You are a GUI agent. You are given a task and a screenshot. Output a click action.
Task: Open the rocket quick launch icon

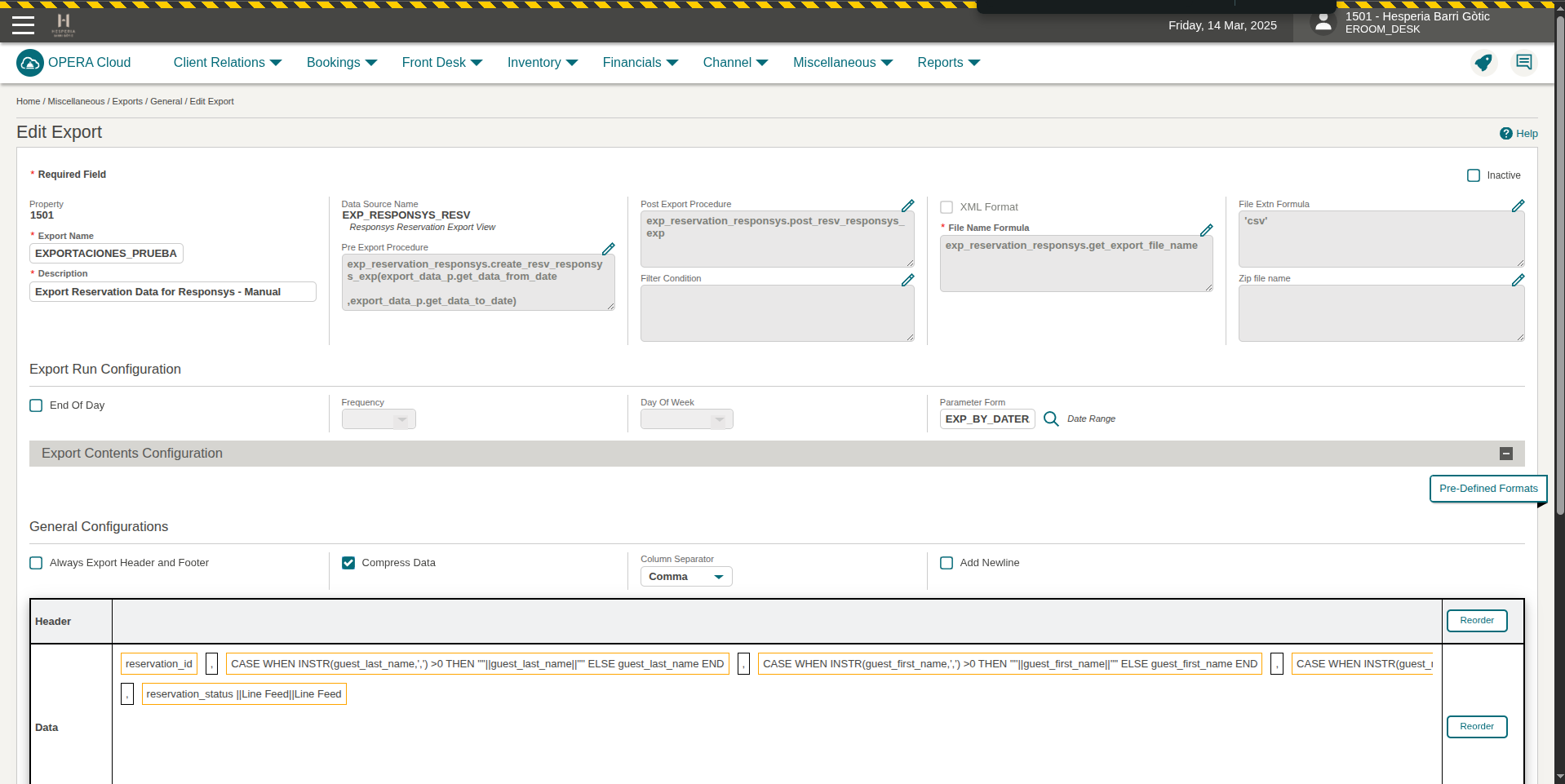(1483, 63)
